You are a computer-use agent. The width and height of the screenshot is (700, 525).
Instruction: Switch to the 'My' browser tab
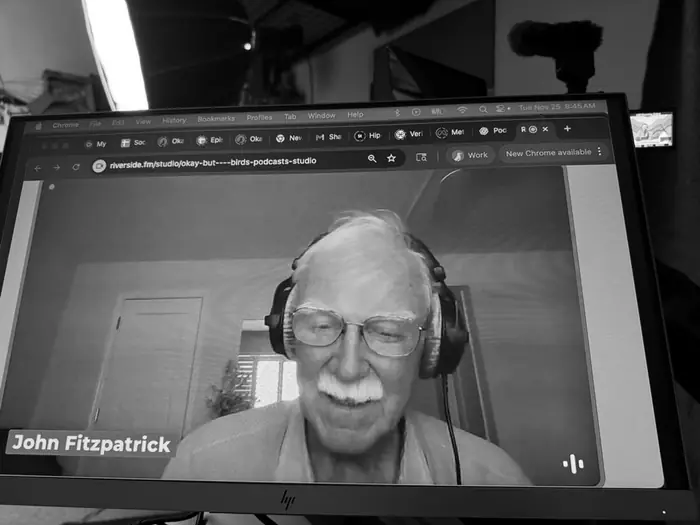(x=96, y=144)
